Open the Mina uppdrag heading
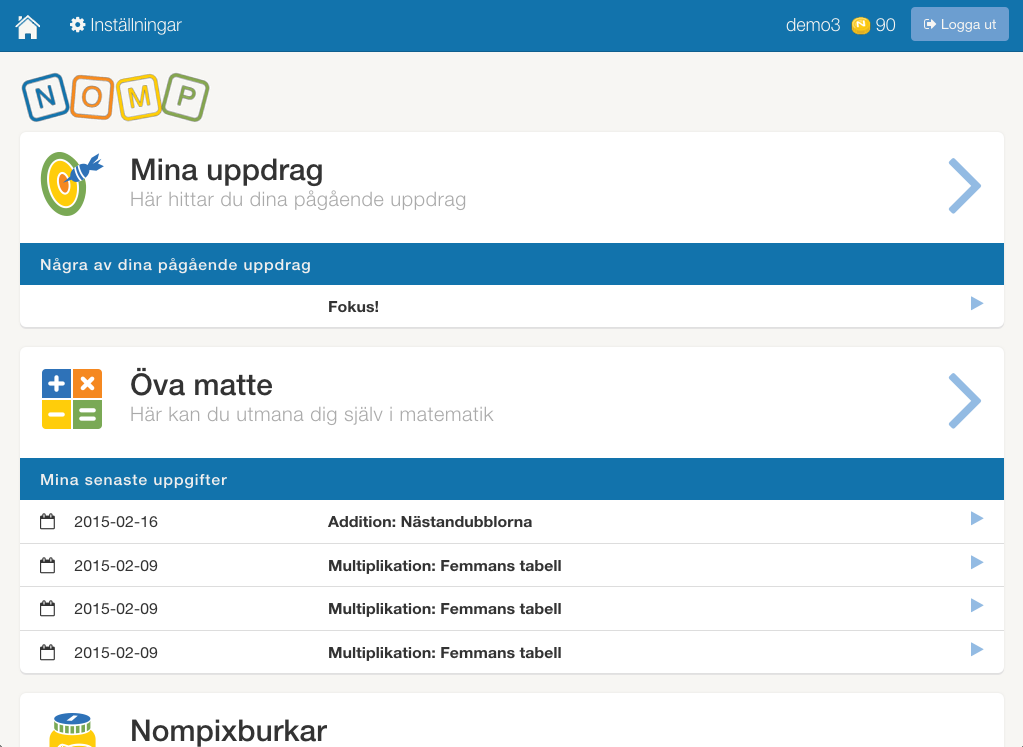 [x=226, y=170]
